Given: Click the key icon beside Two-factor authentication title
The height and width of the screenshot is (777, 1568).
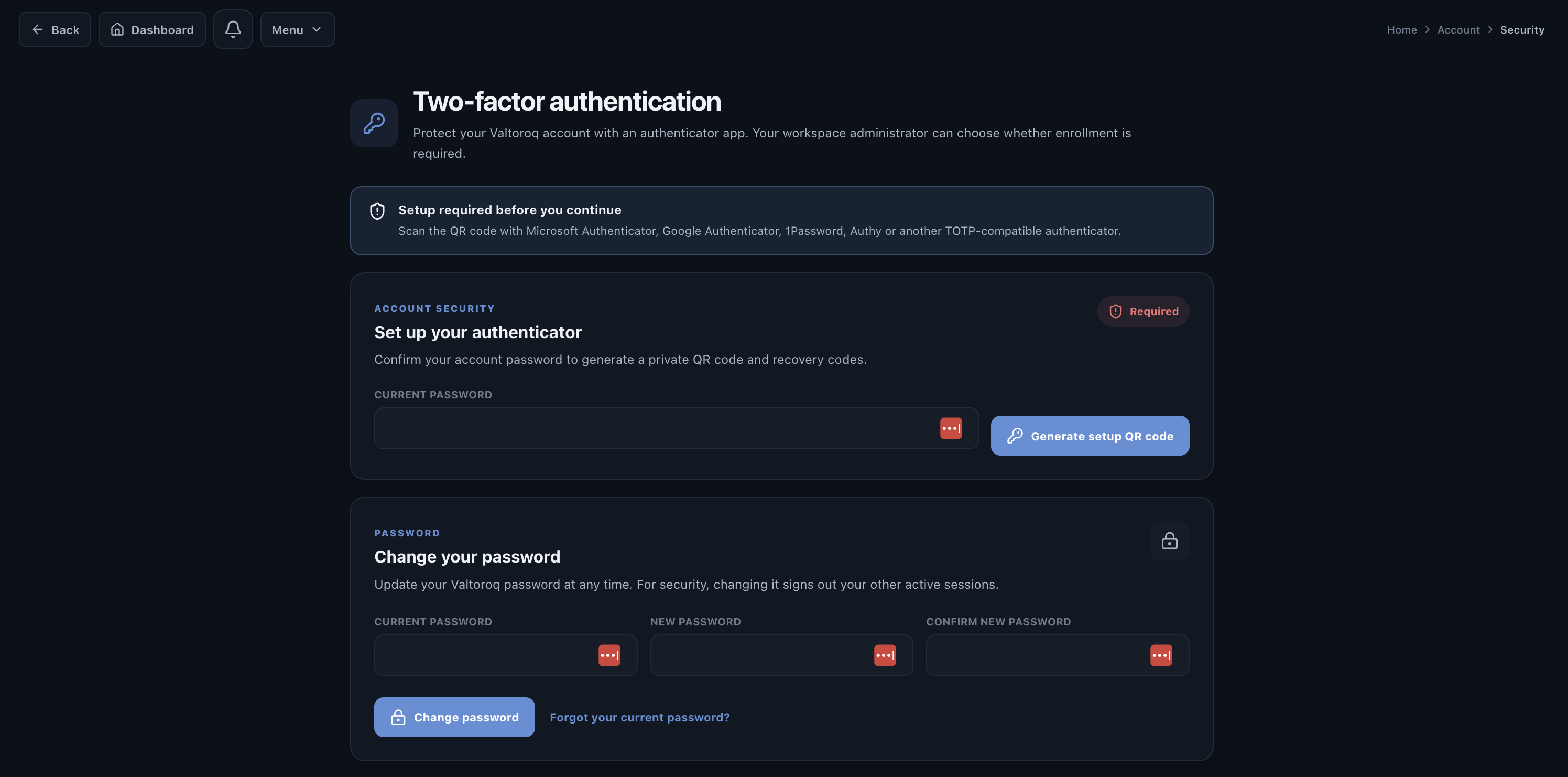Looking at the screenshot, I should 374,123.
